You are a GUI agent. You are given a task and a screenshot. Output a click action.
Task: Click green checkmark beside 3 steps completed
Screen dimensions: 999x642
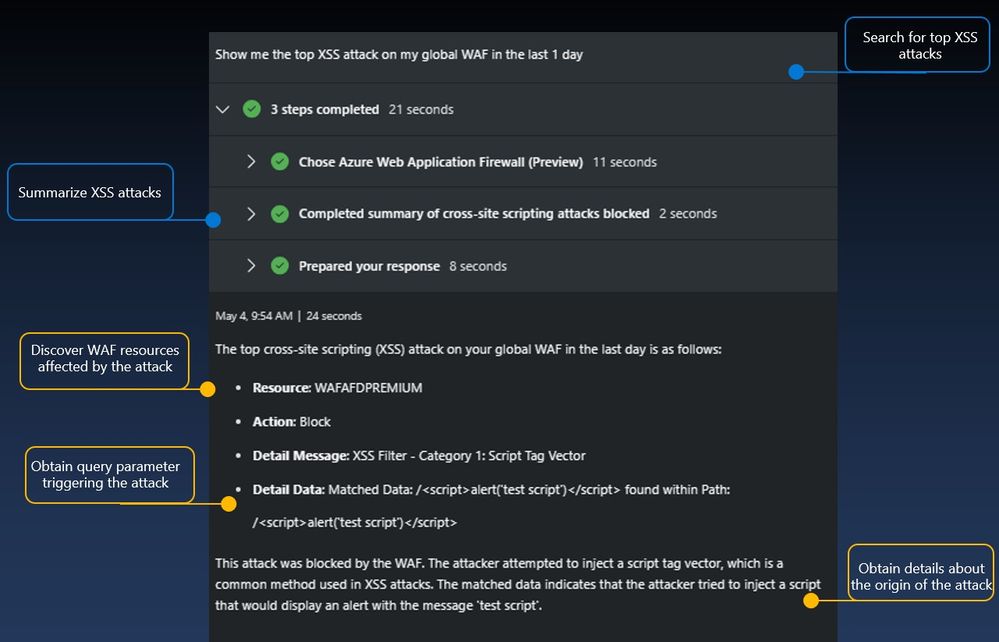click(252, 109)
